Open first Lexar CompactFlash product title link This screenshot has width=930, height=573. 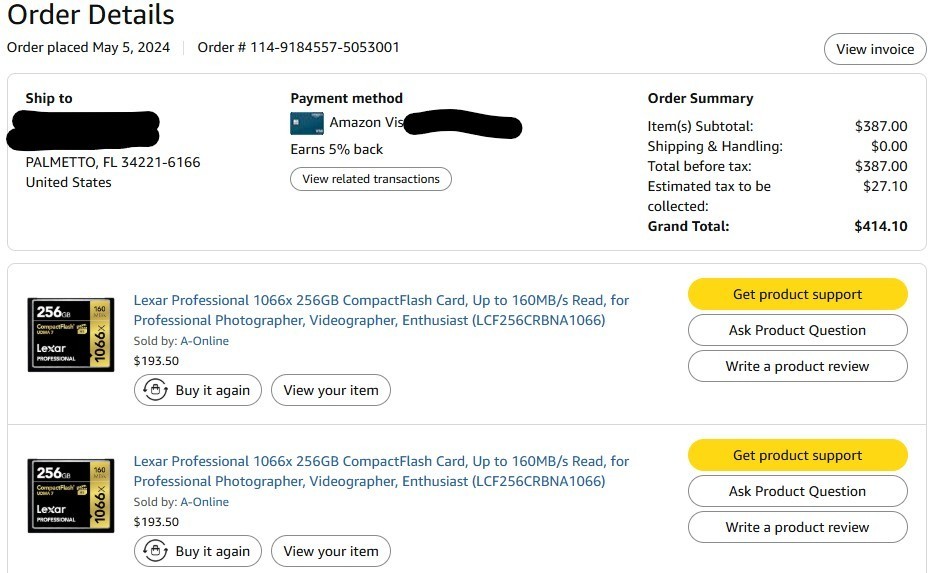tap(381, 310)
